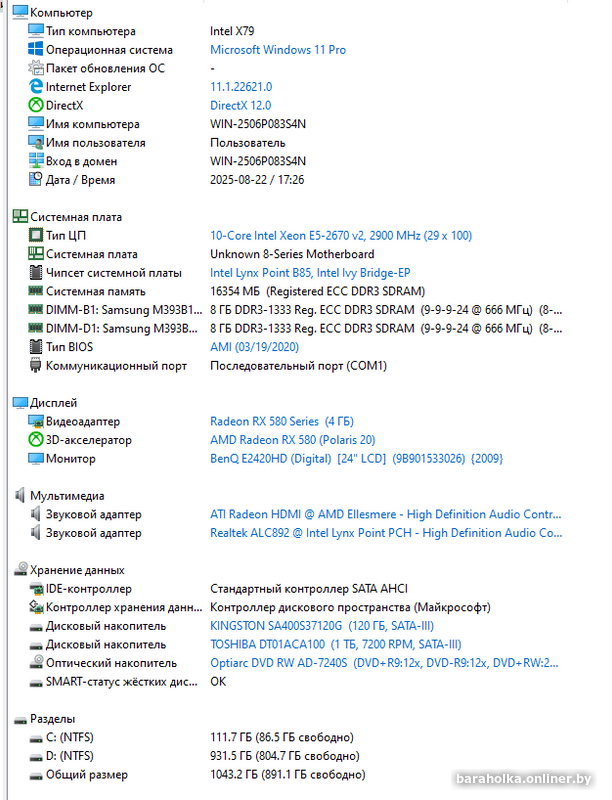Click the Последовательный порт (COM1) value
612x800 pixels.
298,365
